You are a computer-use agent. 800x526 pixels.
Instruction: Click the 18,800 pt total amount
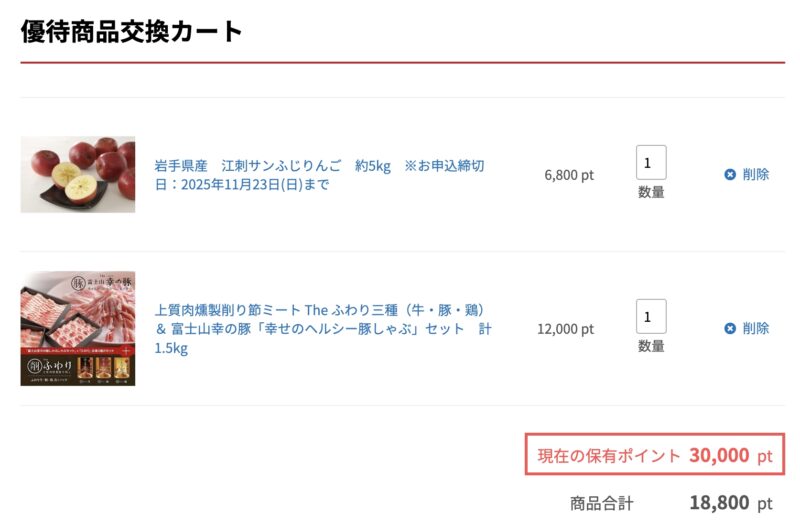[730, 504]
